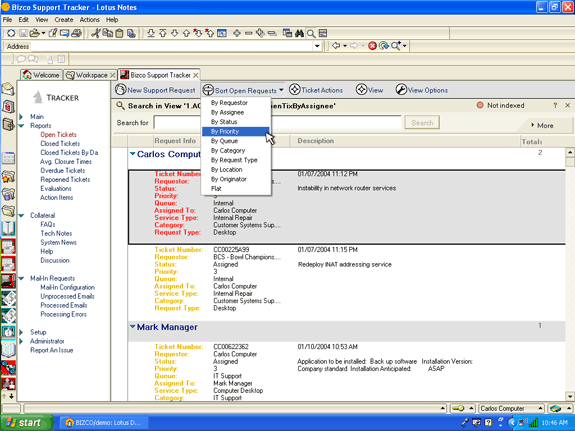575x431 pixels.
Task: Click the copy toolbar icon
Action: point(107,33)
